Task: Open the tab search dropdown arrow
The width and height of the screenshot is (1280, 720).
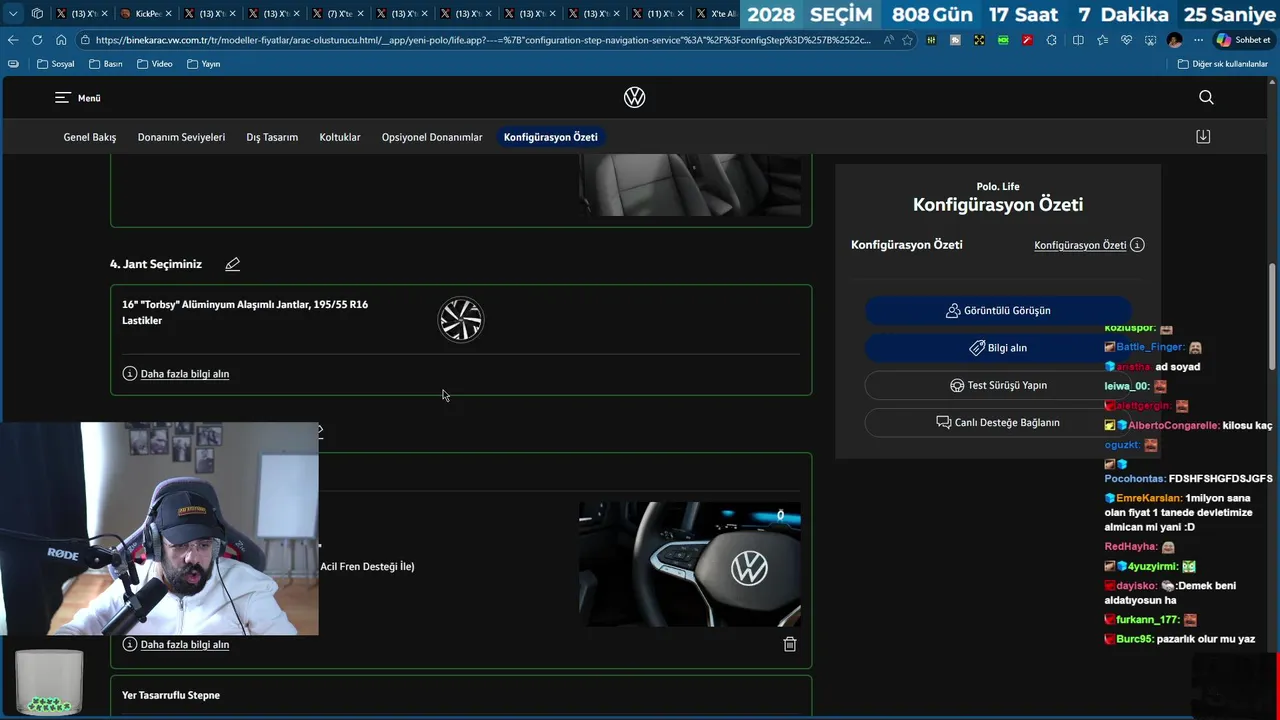Action: point(13,13)
